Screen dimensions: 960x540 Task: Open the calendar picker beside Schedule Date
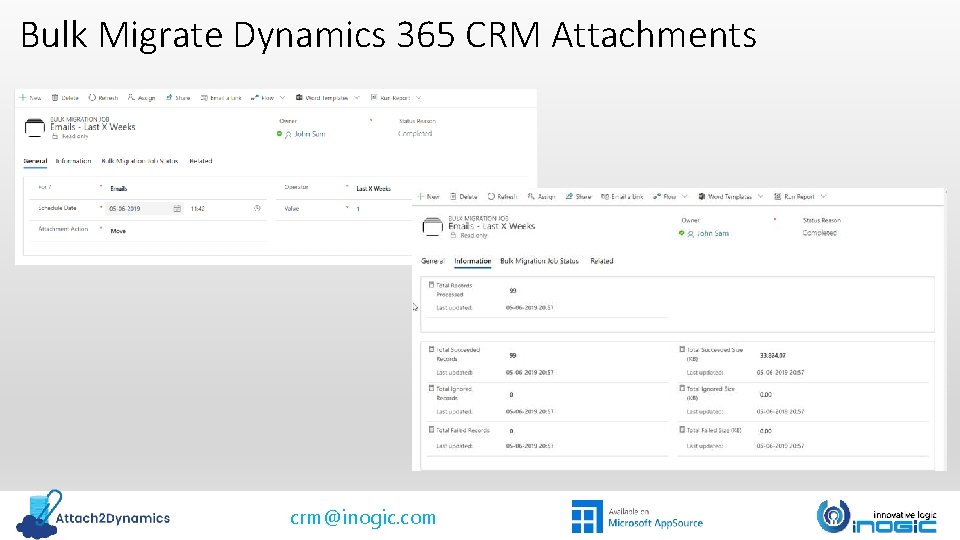(177, 209)
